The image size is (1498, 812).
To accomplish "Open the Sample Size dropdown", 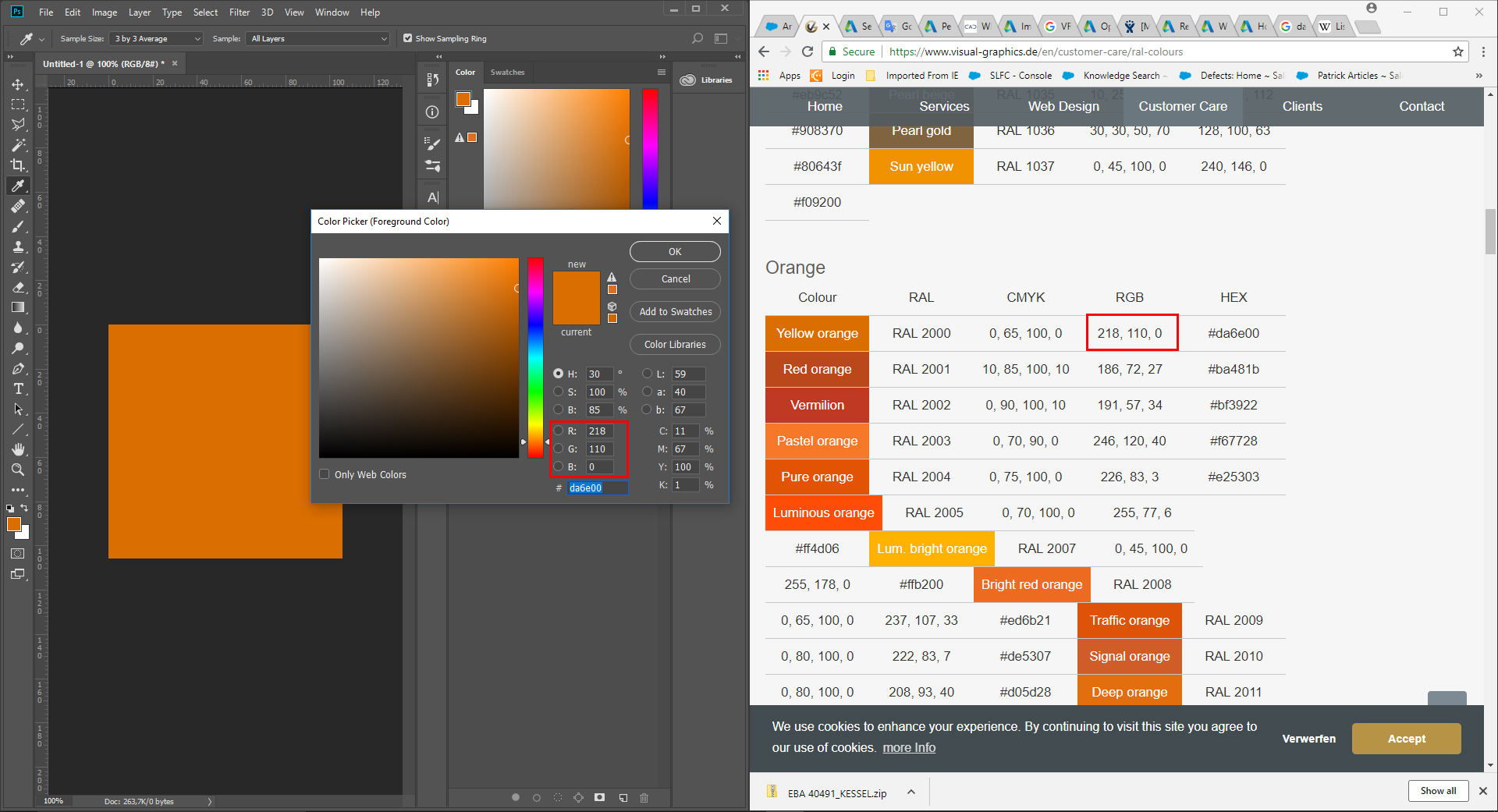I will pos(155,37).
